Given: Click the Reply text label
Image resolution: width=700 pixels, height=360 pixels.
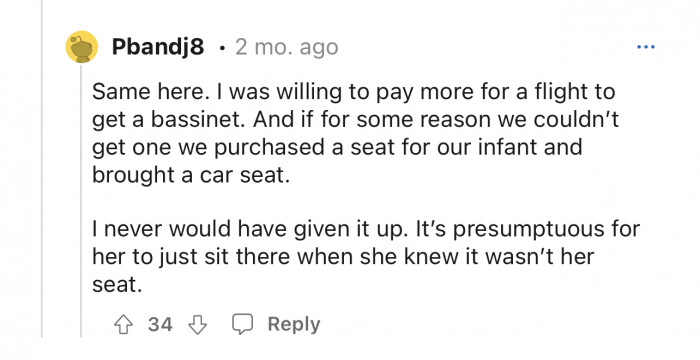Looking at the screenshot, I should tap(294, 325).
